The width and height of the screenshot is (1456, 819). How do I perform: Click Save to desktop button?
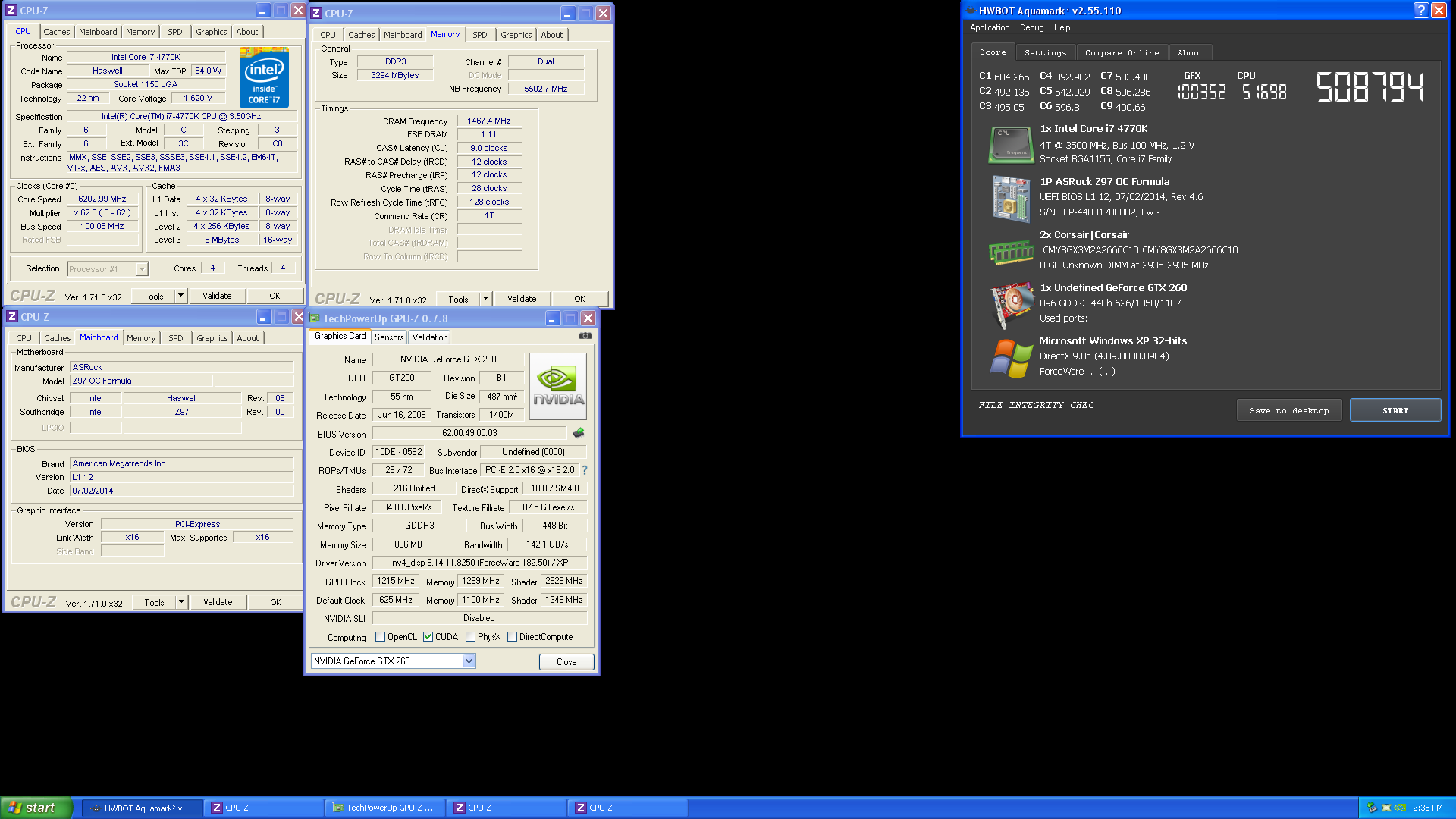[1289, 410]
